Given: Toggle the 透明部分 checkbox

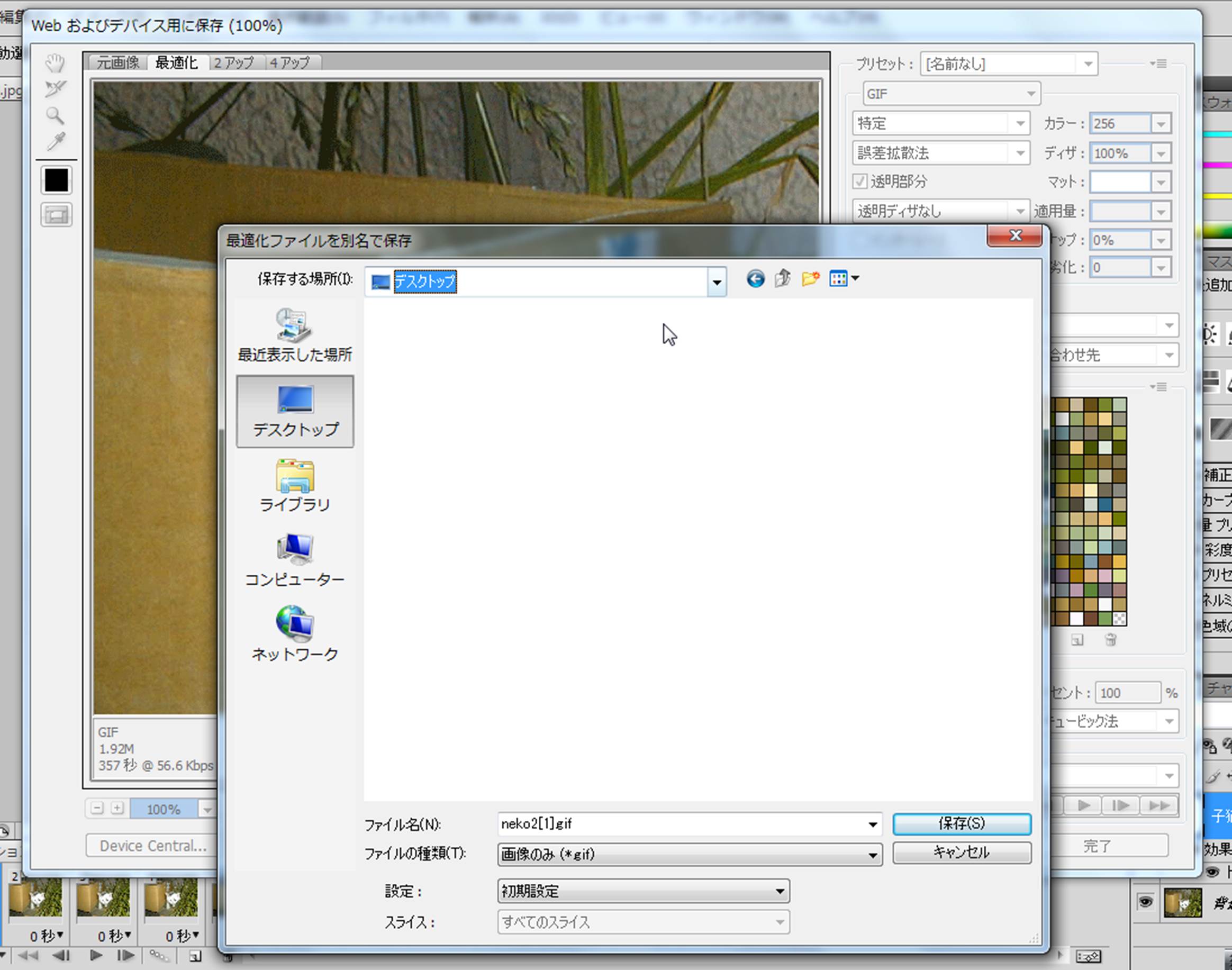Looking at the screenshot, I should pos(860,182).
